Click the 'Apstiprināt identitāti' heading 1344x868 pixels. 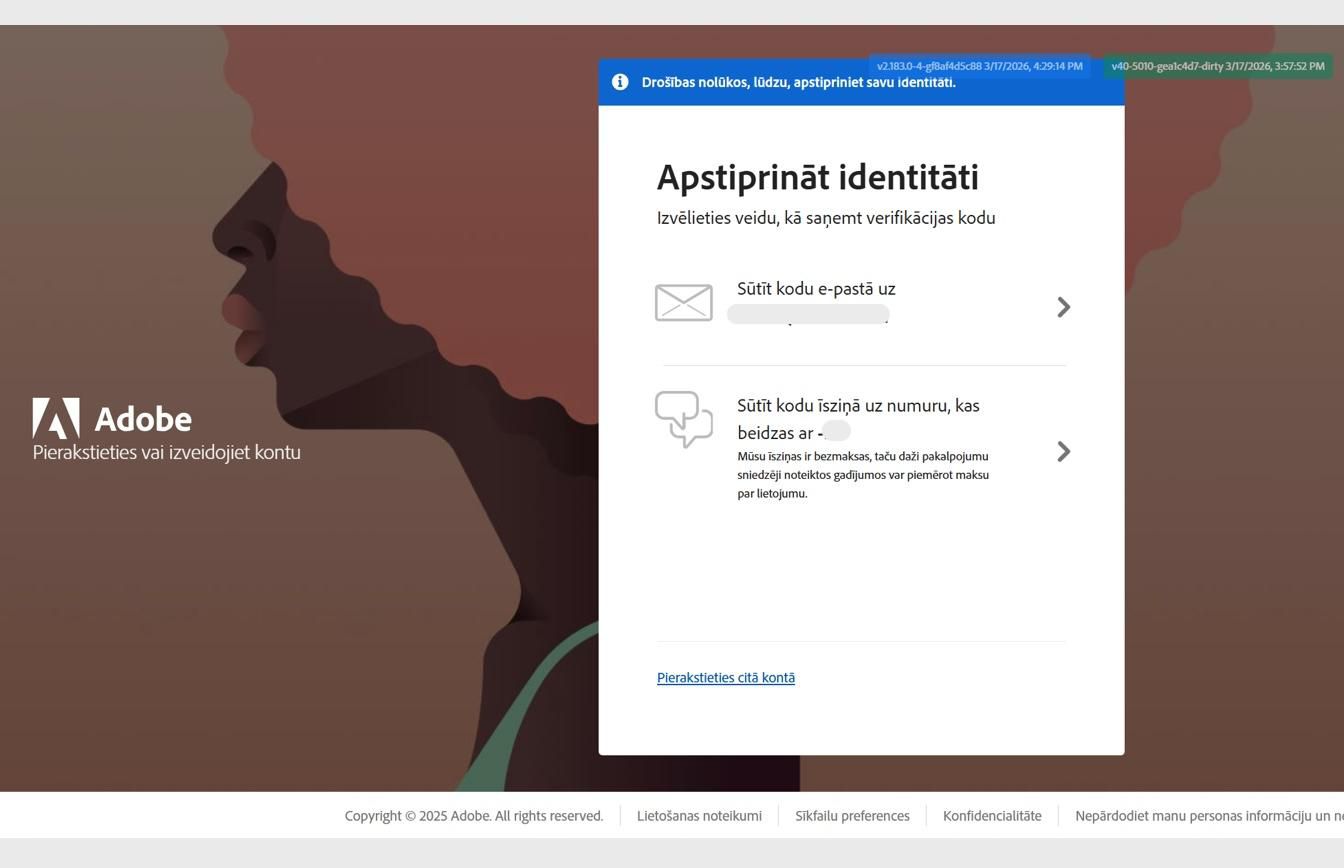pos(817,177)
